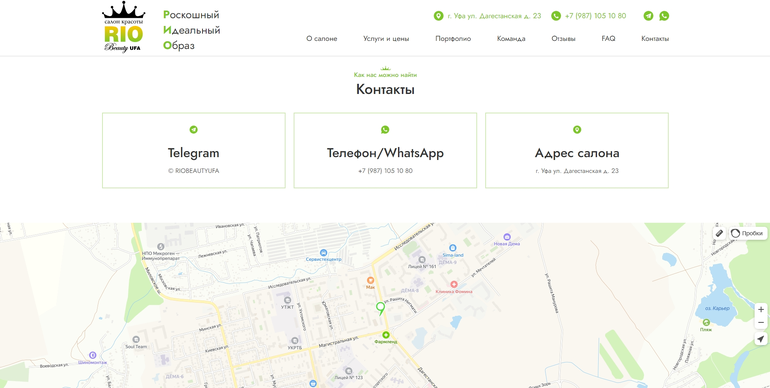Image resolution: width=770 pixels, height=388 pixels.
Task: Click the ДЁМА-6 district label on map
Action: (174, 376)
